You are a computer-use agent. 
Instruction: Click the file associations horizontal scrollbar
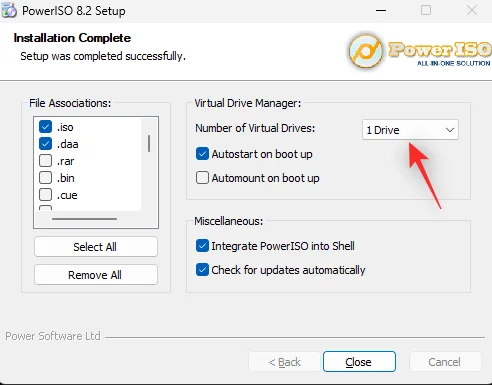point(85,219)
